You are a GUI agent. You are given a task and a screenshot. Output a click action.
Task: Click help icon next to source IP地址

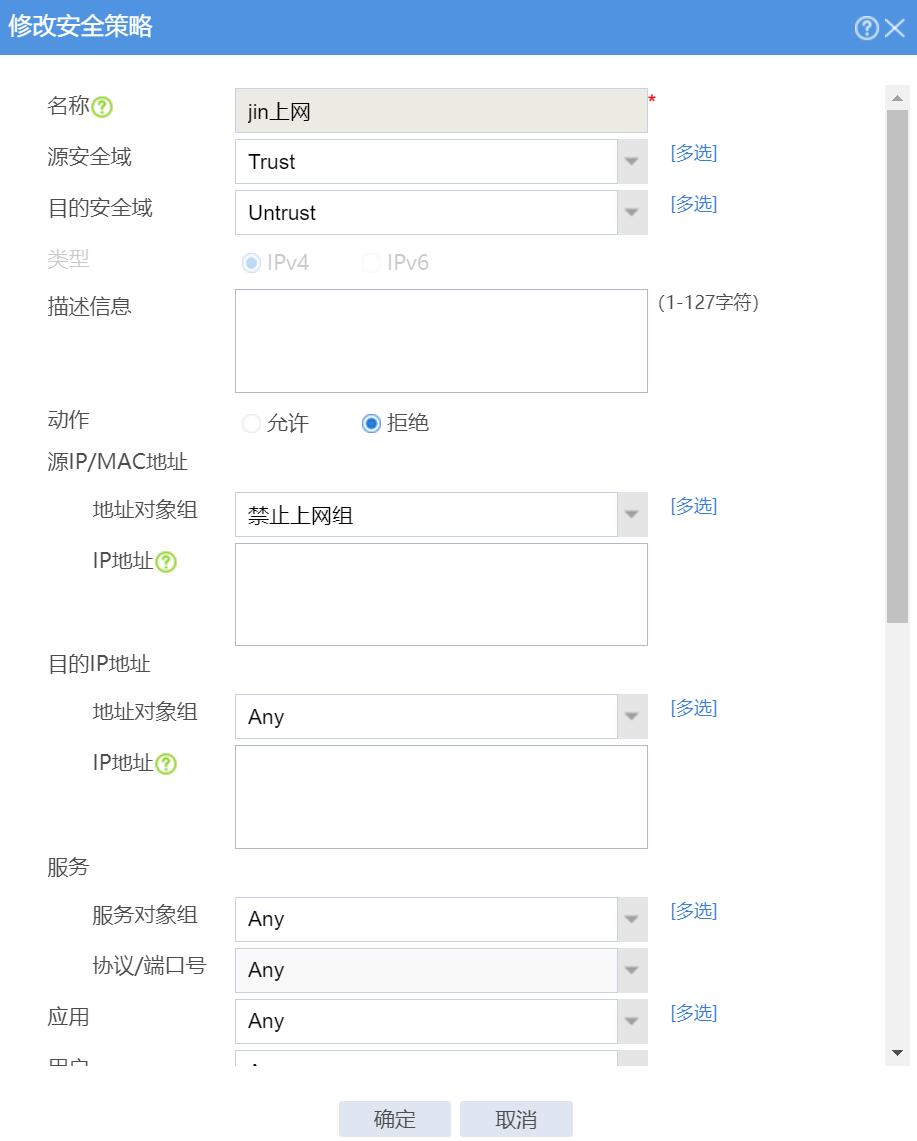(x=166, y=562)
